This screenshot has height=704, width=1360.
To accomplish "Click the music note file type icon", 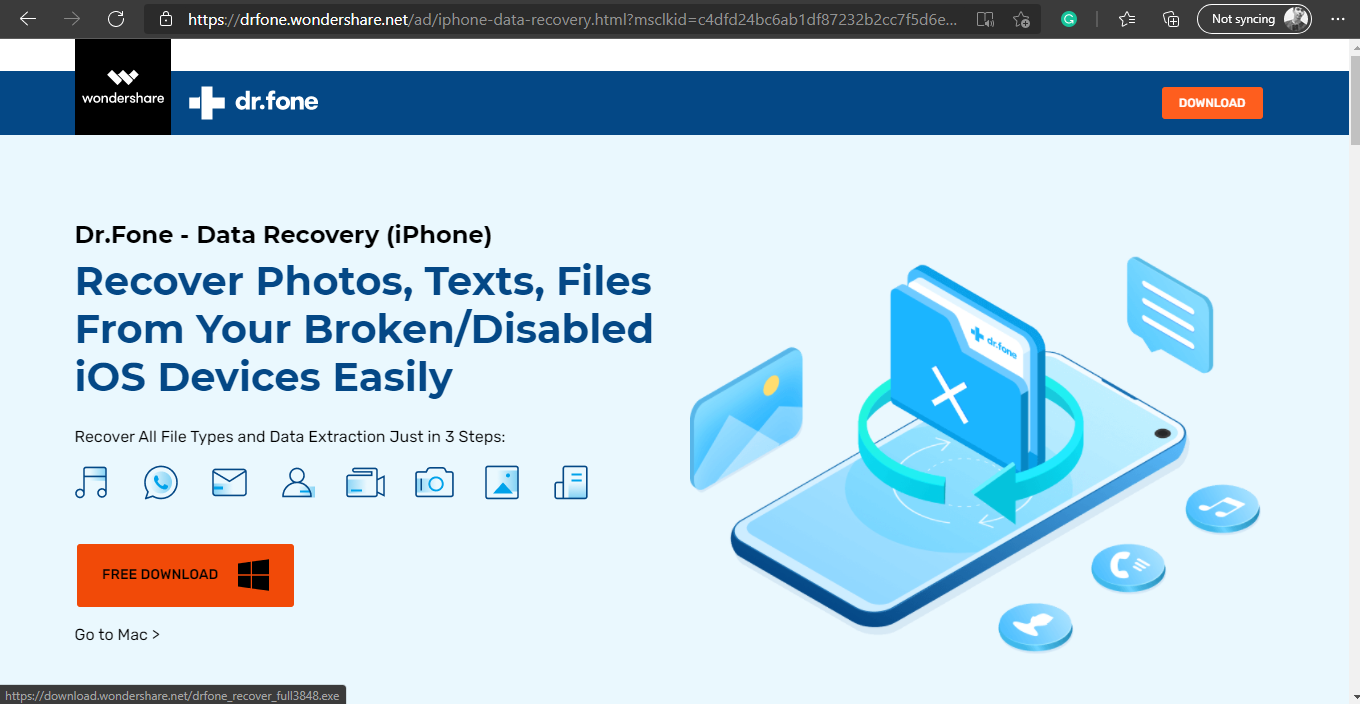I will 92,483.
